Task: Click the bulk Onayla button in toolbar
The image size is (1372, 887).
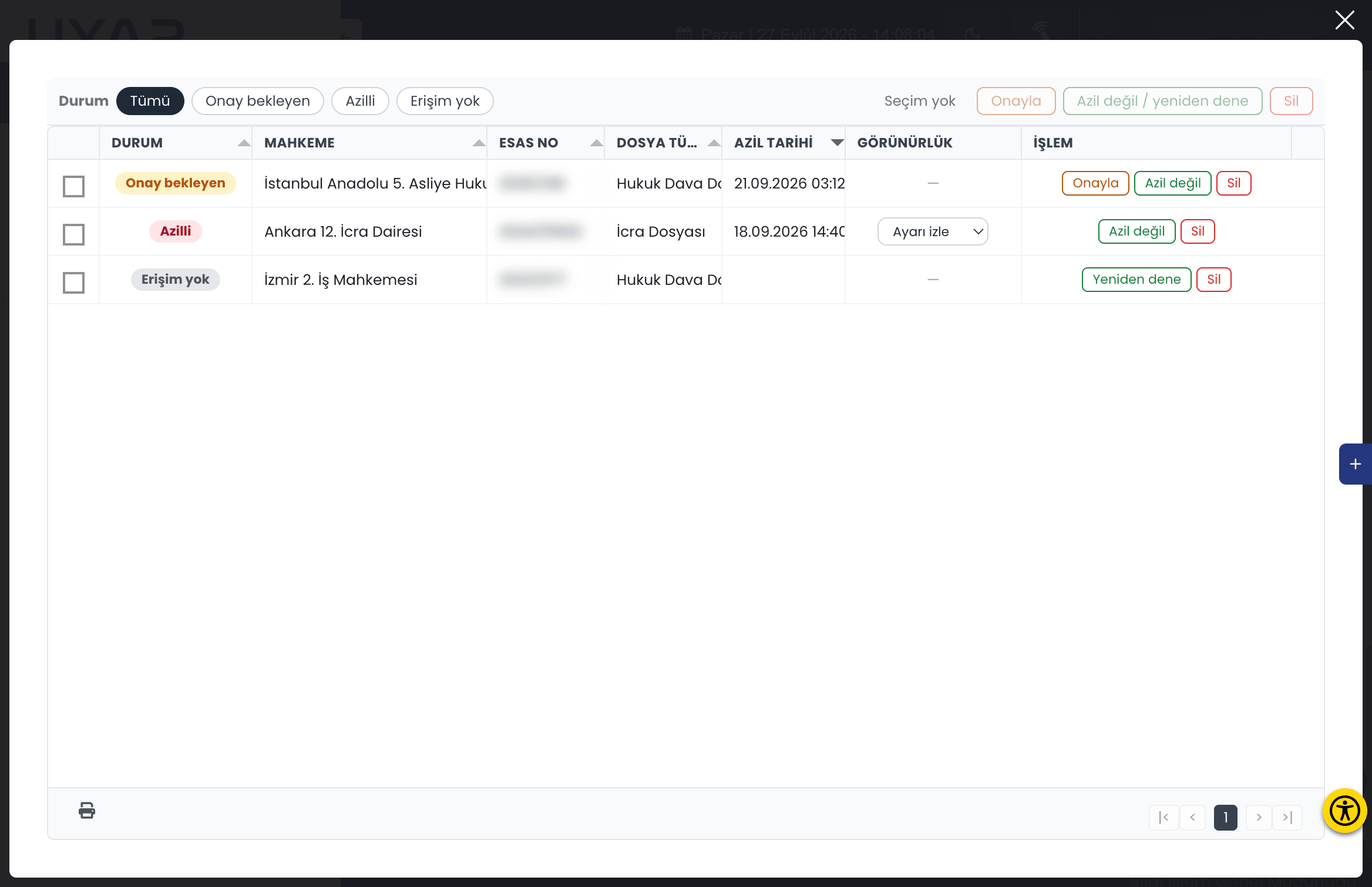Action: (1016, 101)
